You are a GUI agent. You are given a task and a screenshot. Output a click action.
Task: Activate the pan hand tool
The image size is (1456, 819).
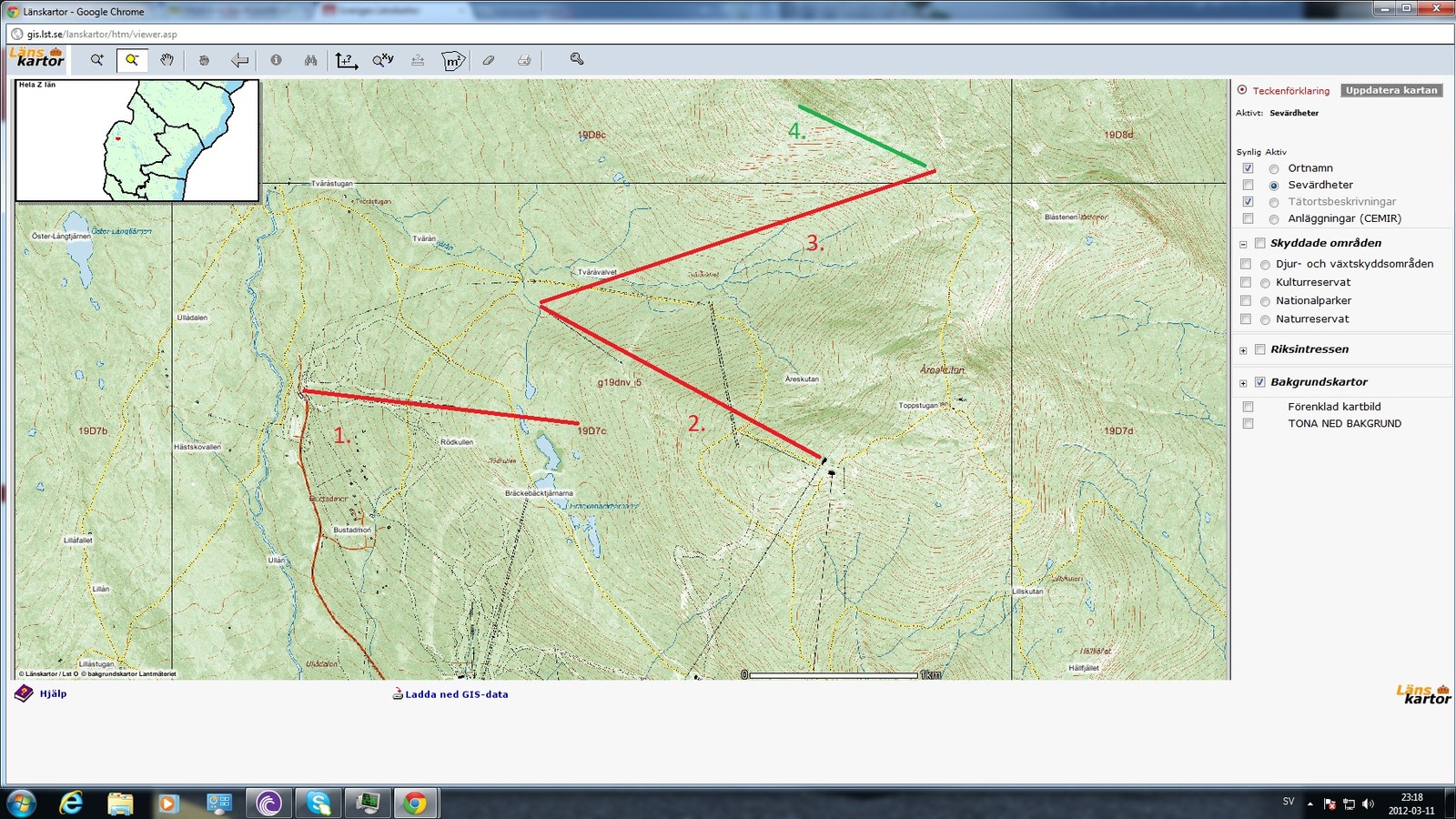pyautogui.click(x=167, y=60)
